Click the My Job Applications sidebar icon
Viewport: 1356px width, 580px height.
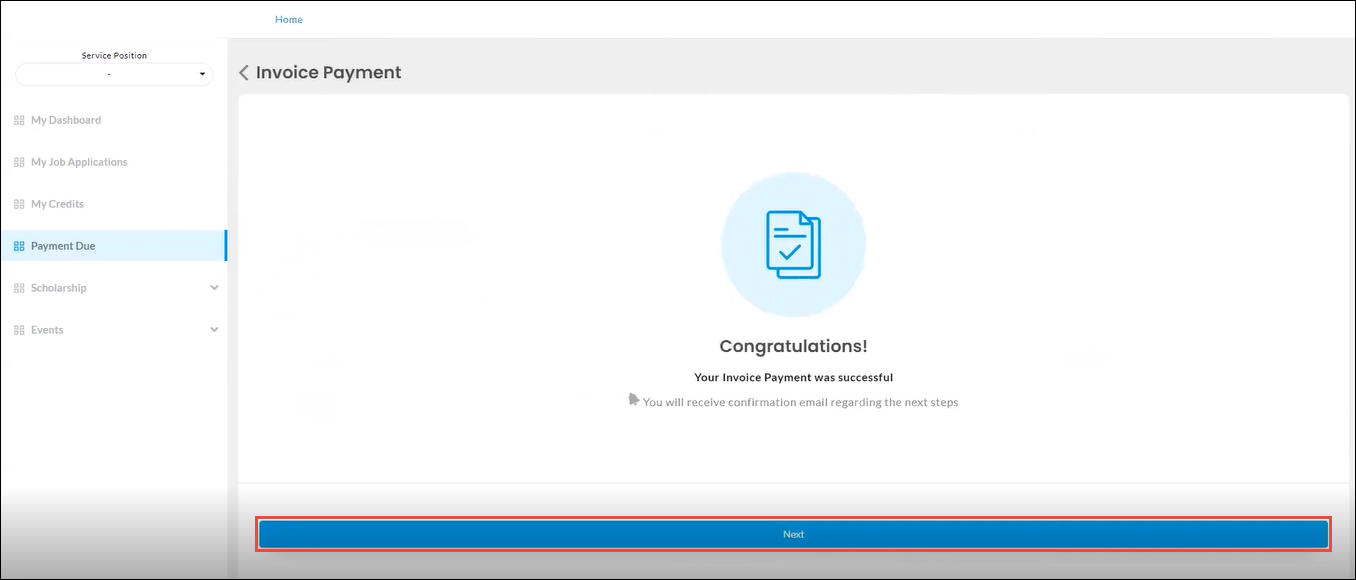(x=19, y=162)
